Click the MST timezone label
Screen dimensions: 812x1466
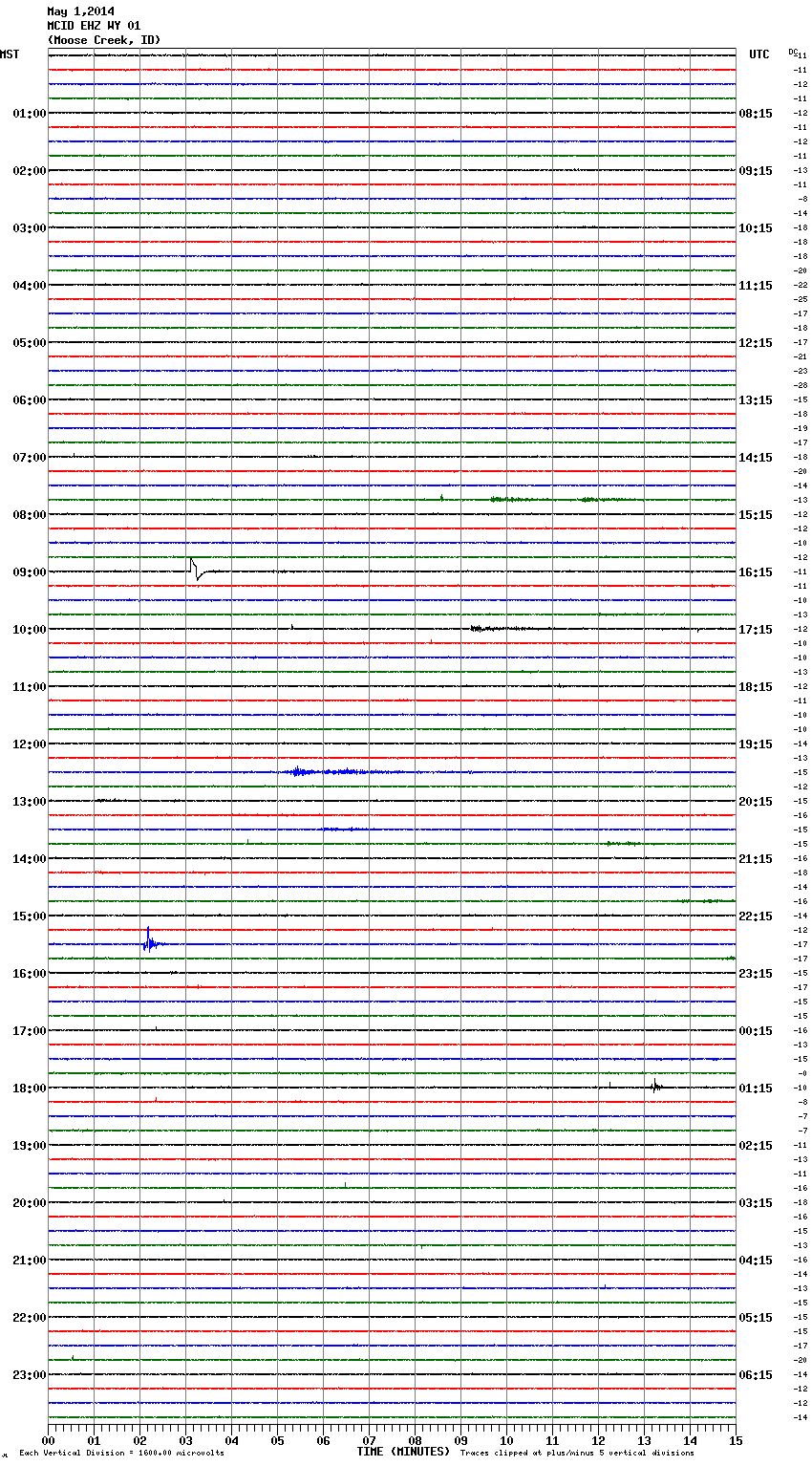click(10, 54)
